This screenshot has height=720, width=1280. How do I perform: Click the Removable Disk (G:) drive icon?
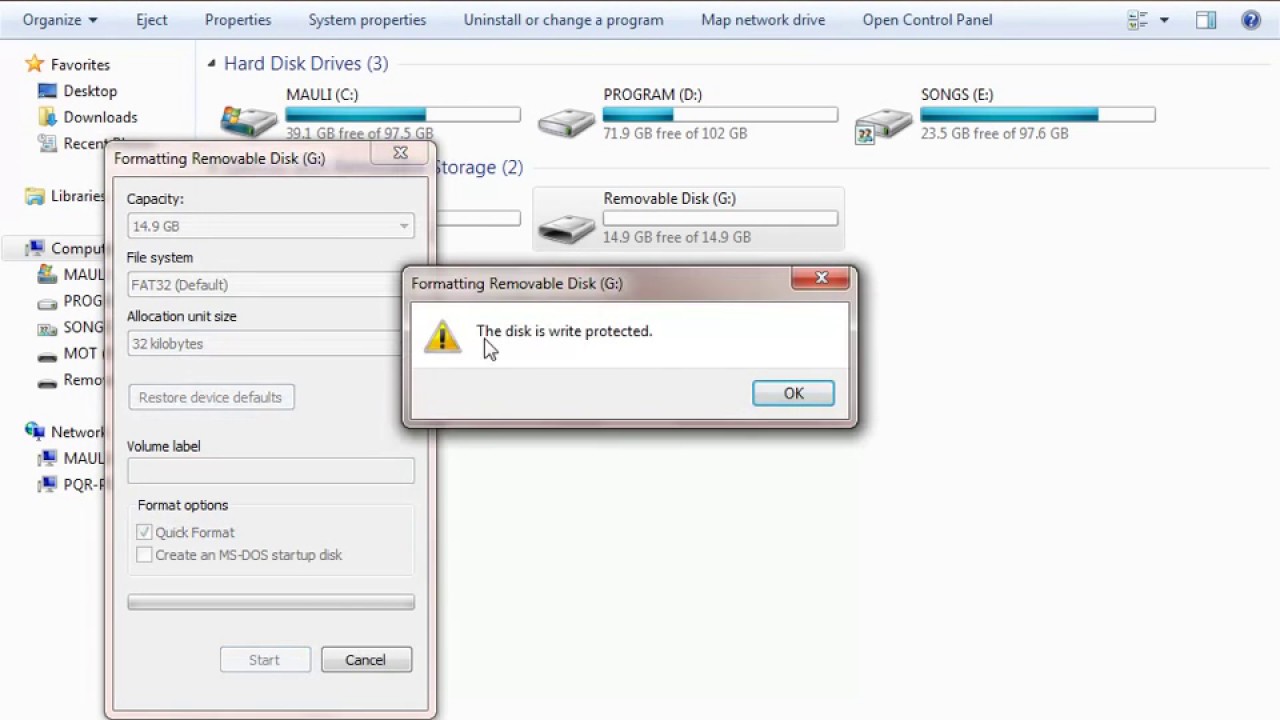click(566, 227)
